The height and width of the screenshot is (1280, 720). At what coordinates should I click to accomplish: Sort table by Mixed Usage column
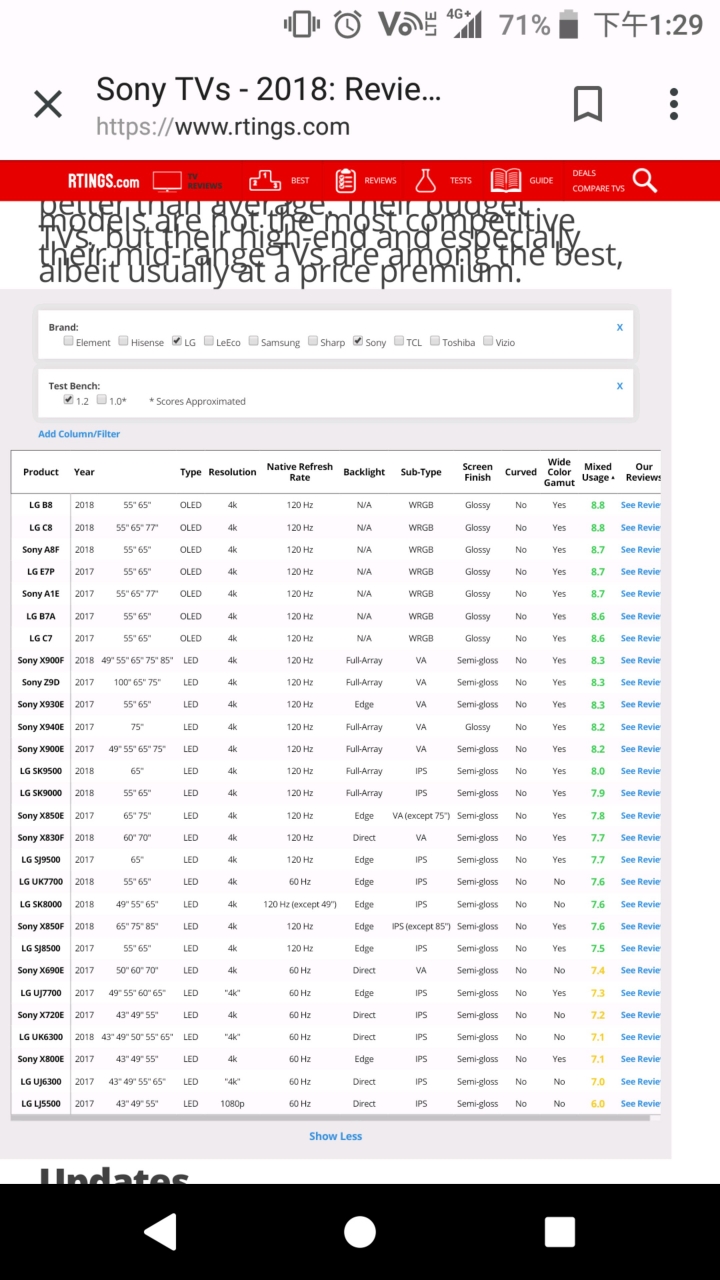(x=598, y=472)
